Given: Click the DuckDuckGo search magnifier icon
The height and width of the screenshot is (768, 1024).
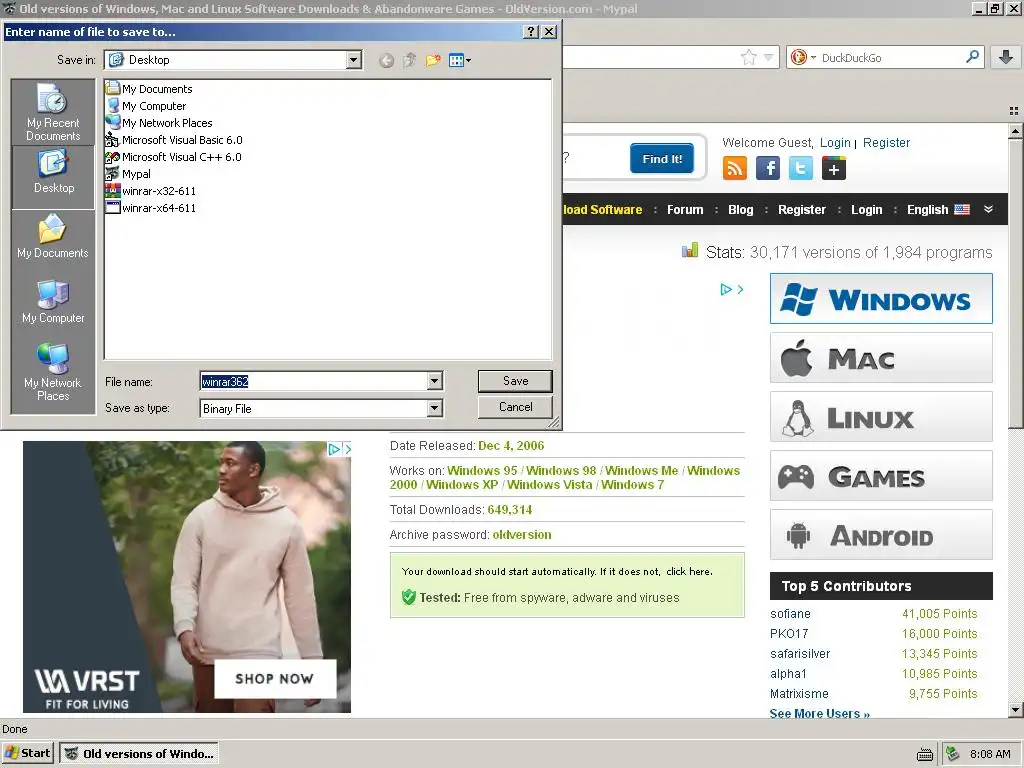Looking at the screenshot, I should [x=972, y=57].
